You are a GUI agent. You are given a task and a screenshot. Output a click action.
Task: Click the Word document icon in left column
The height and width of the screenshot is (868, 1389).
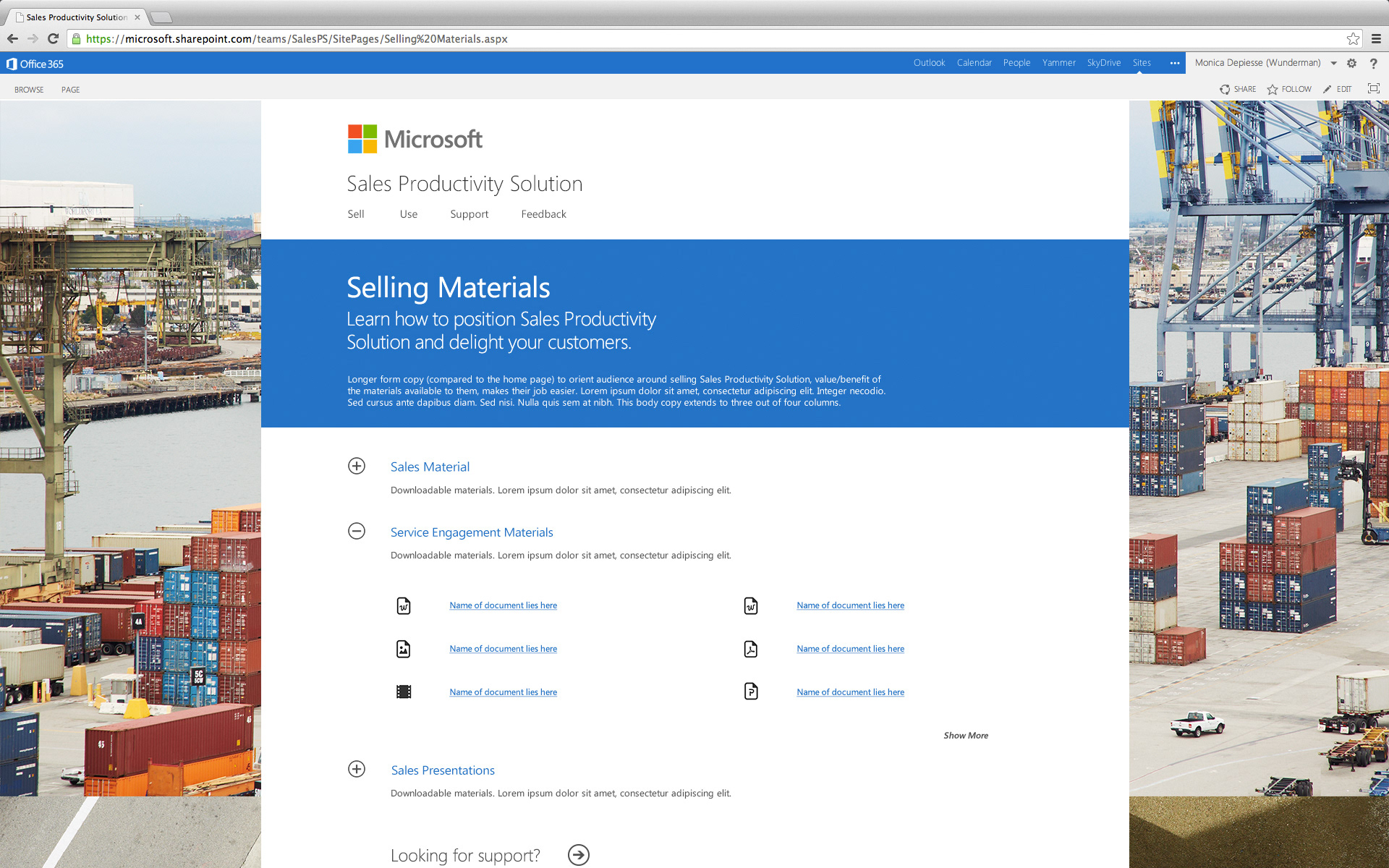tap(404, 605)
